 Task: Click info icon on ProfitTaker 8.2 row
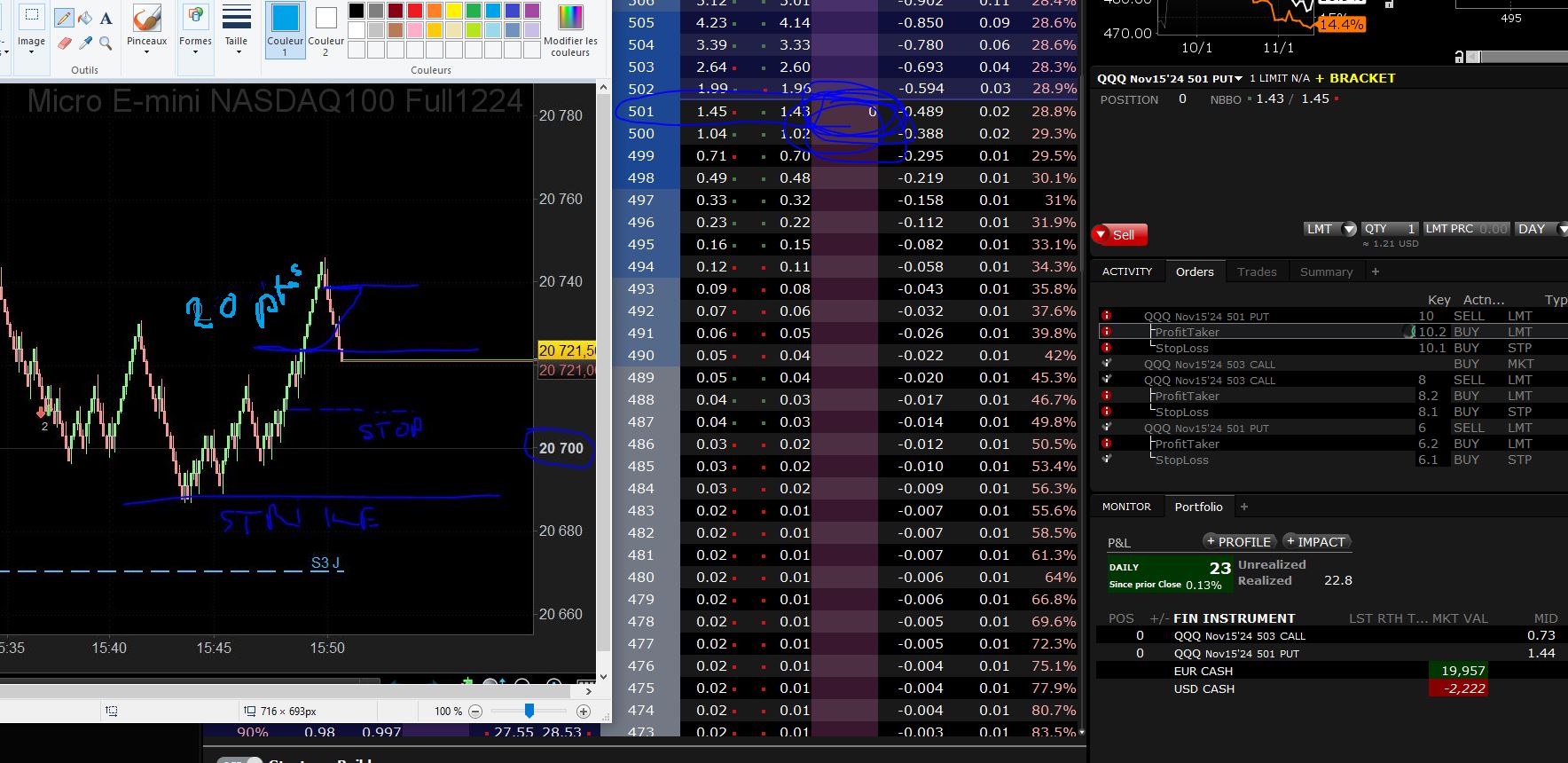(x=1106, y=396)
